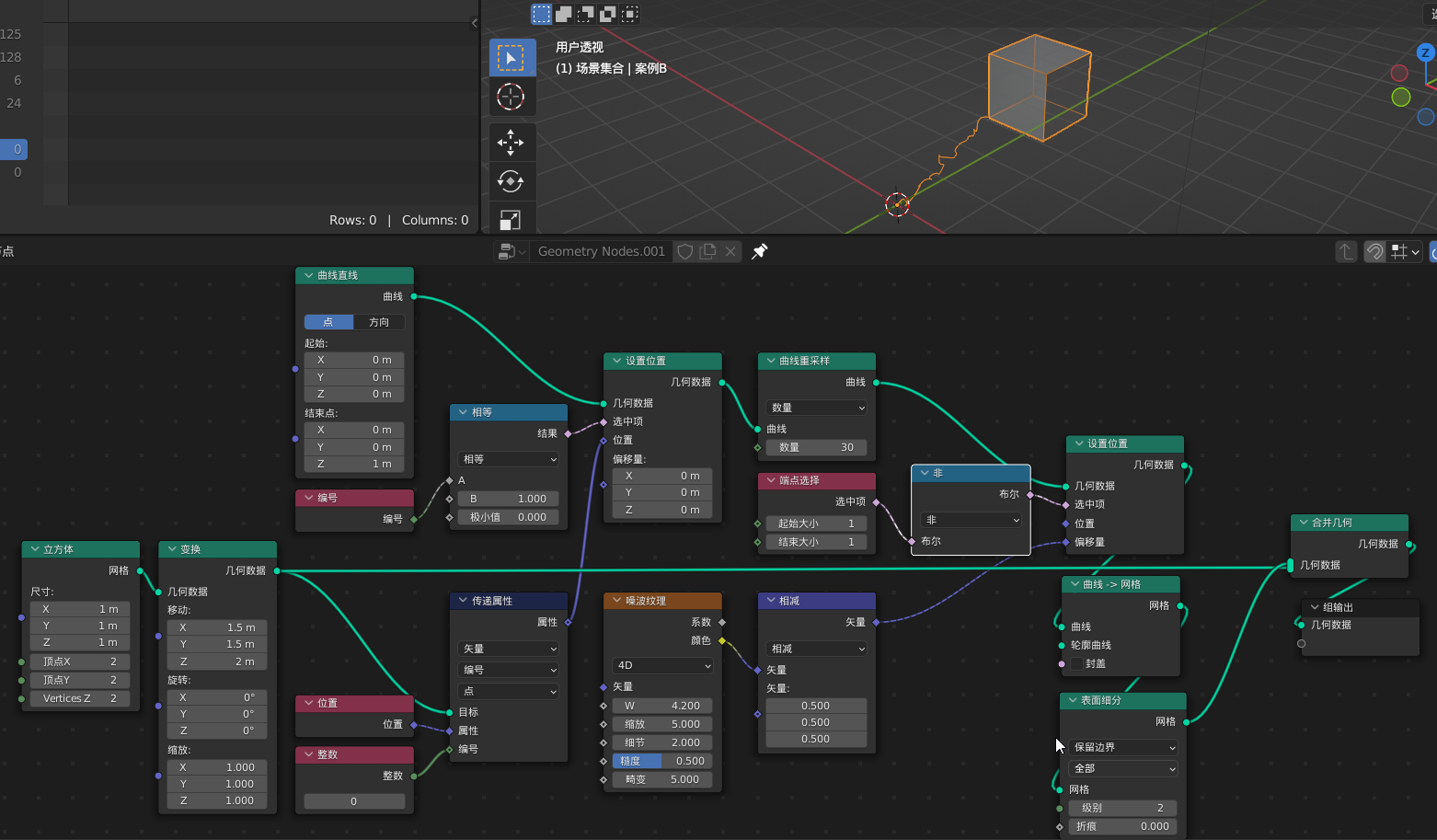The height and width of the screenshot is (840, 1437).
Task: Click the 组输出 node header
Action: click(1361, 607)
